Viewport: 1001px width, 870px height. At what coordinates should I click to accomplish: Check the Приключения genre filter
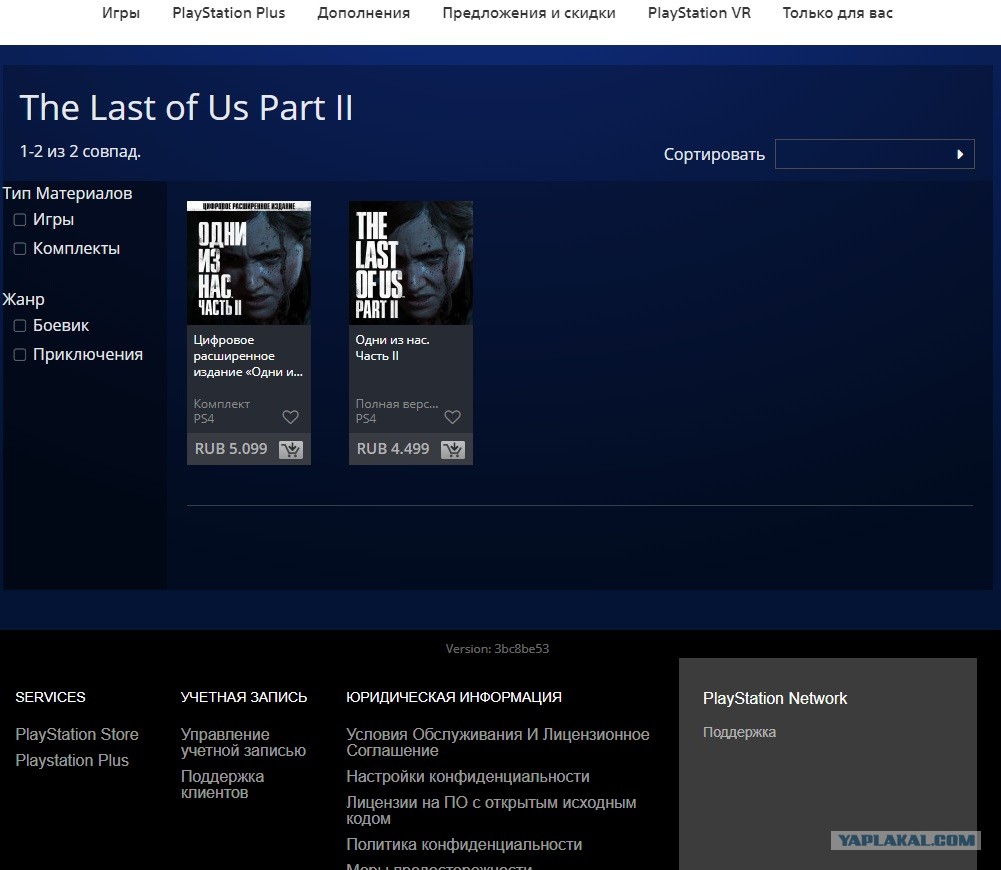click(x=20, y=354)
